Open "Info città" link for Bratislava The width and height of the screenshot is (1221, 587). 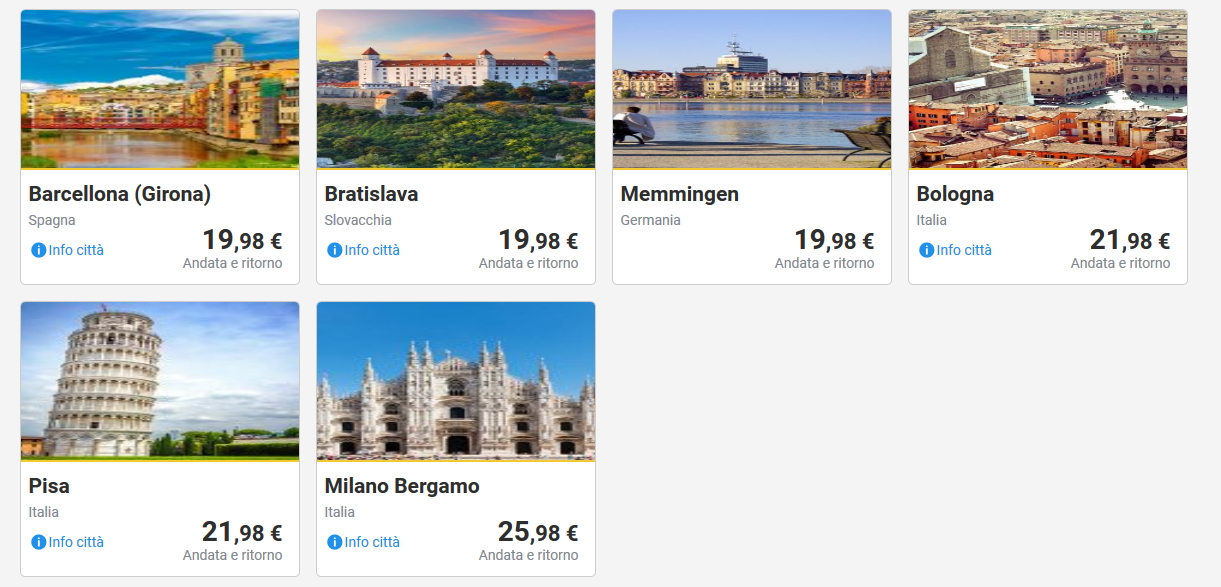pyautogui.click(x=372, y=250)
